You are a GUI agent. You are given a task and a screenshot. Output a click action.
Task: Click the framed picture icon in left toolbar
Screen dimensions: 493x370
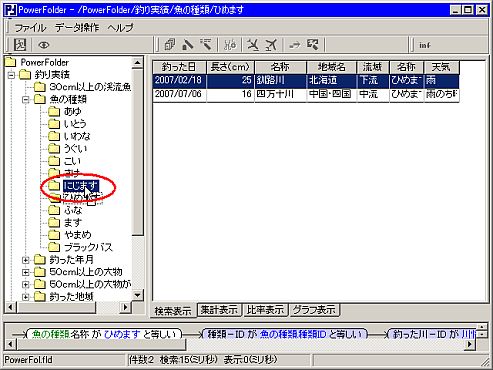[20, 45]
